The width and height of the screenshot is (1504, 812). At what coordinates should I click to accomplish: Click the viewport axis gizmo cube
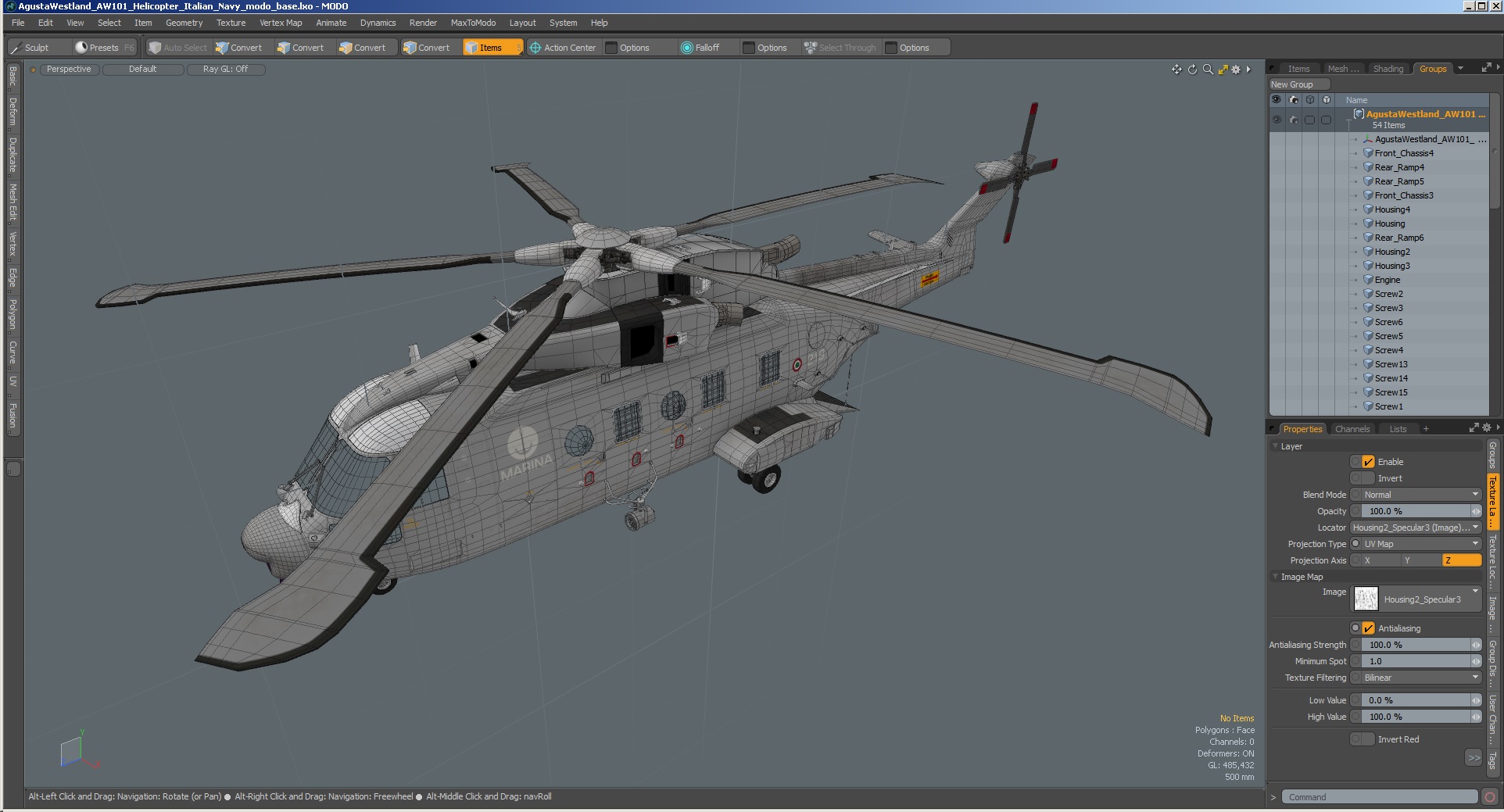(71, 751)
